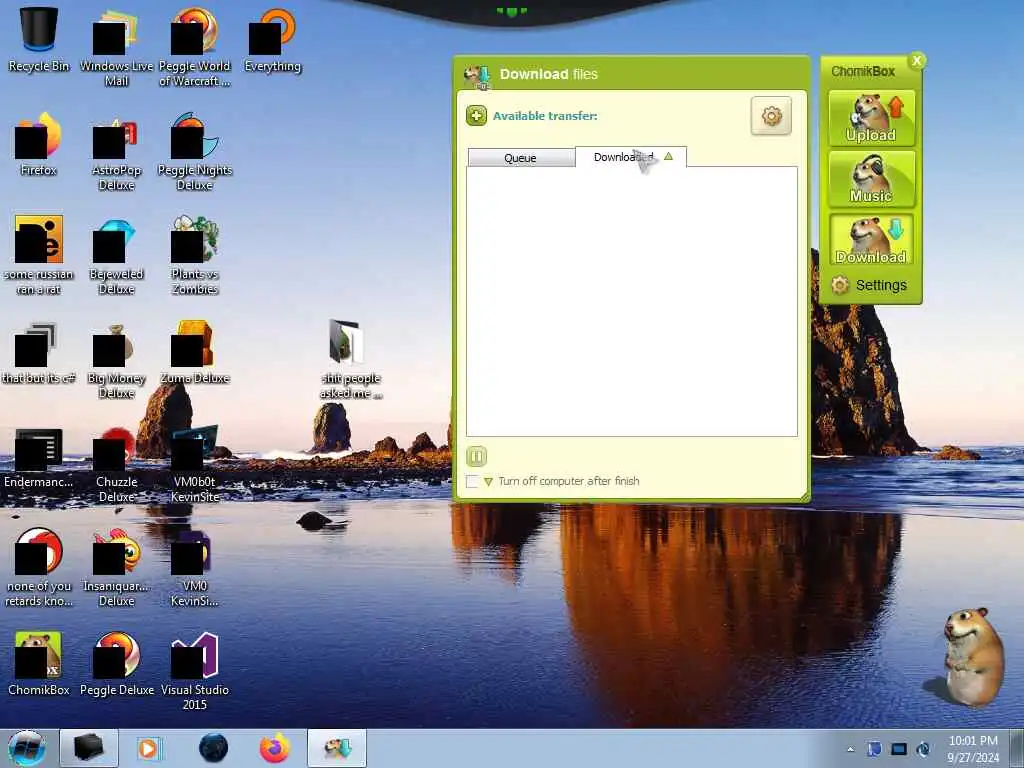Click the monitor icon in the system tray

click(899, 750)
